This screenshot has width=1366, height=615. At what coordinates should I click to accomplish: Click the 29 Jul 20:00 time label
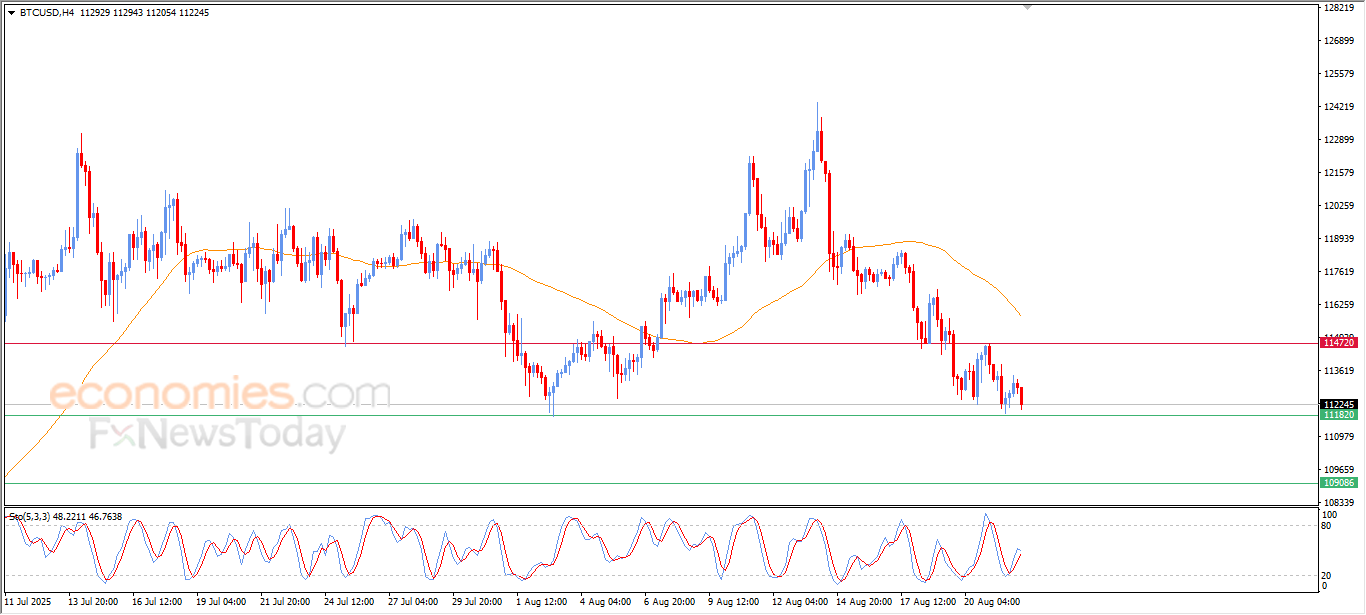pyautogui.click(x=478, y=602)
